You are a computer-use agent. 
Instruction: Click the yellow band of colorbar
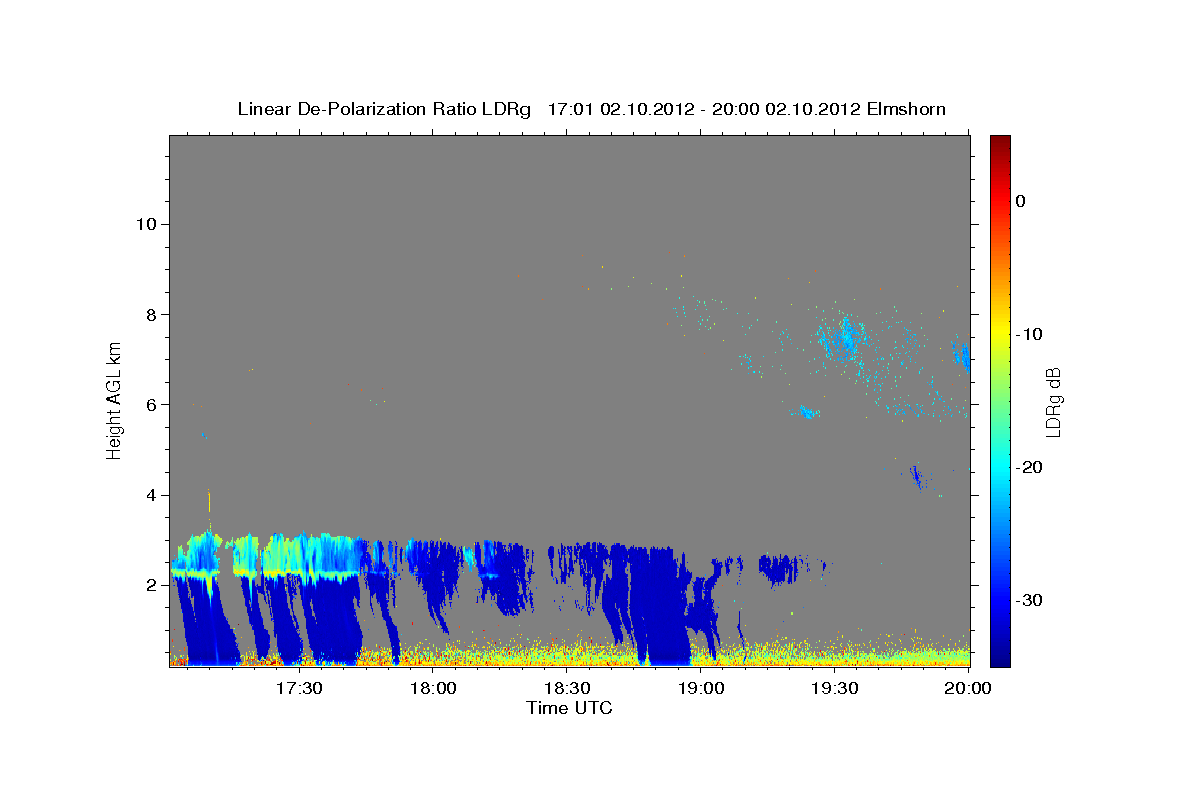1000,332
